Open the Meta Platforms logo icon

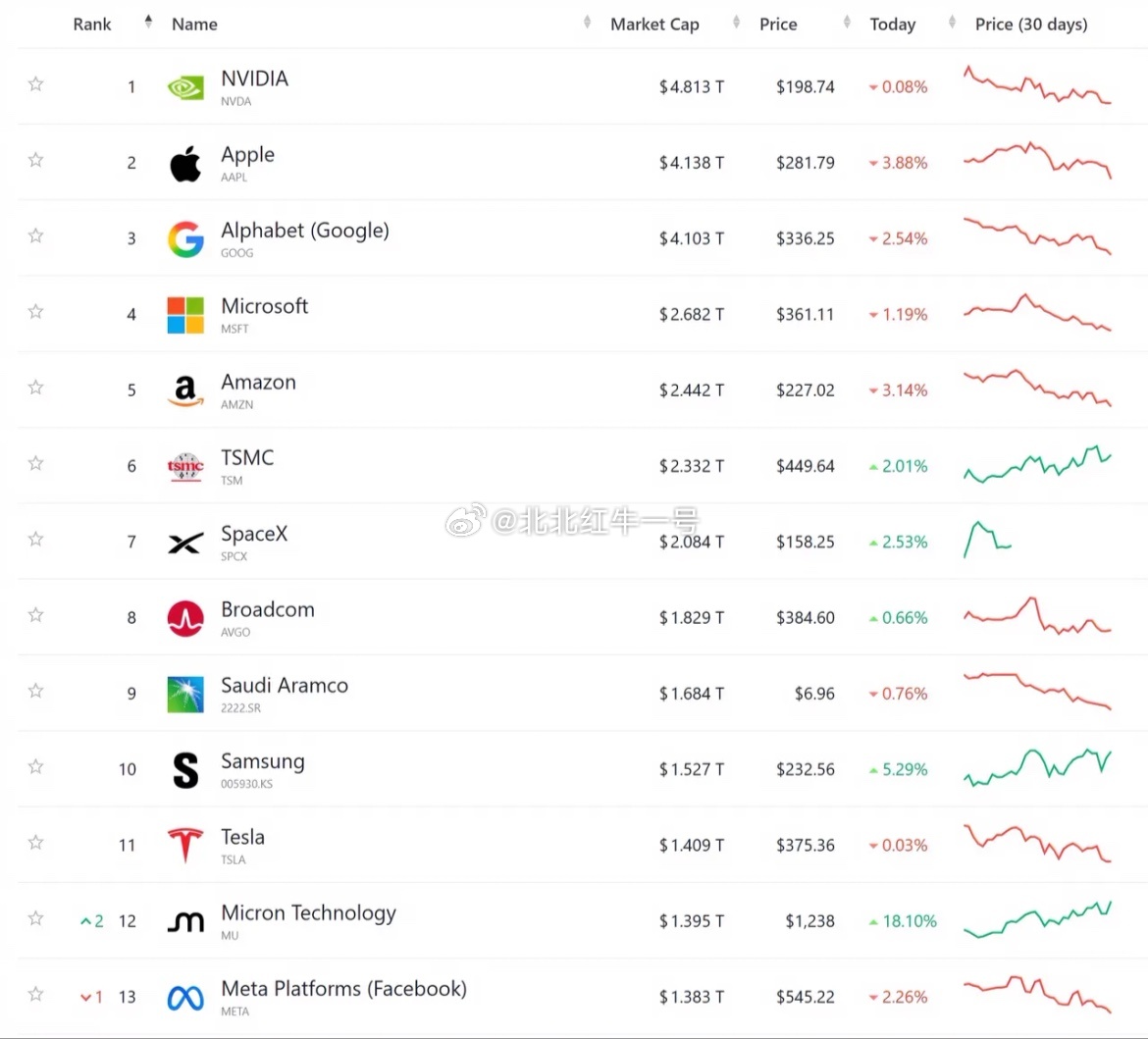(185, 997)
